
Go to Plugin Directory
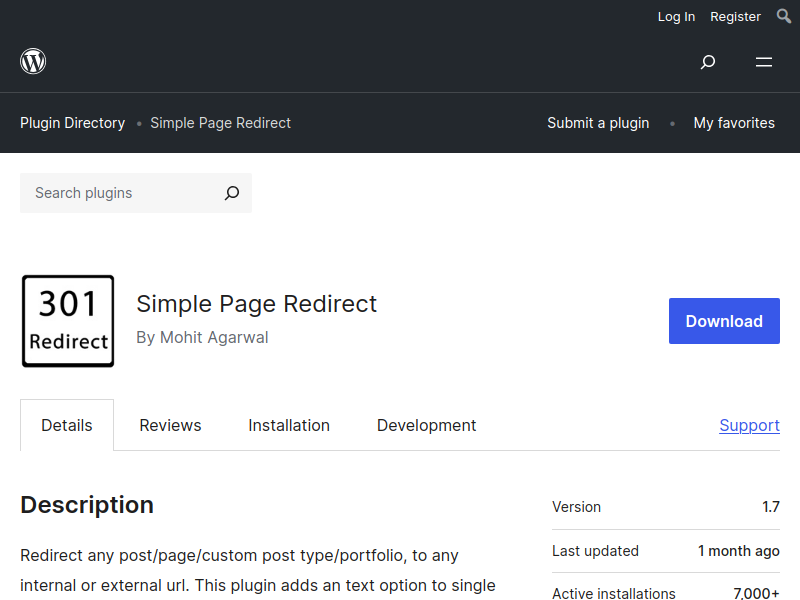click(72, 123)
